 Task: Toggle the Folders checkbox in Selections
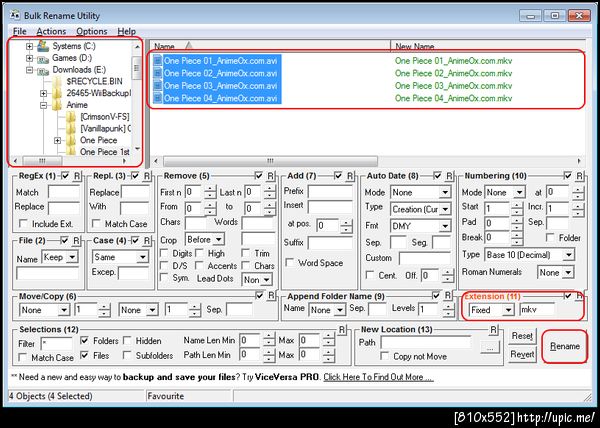[x=85, y=340]
